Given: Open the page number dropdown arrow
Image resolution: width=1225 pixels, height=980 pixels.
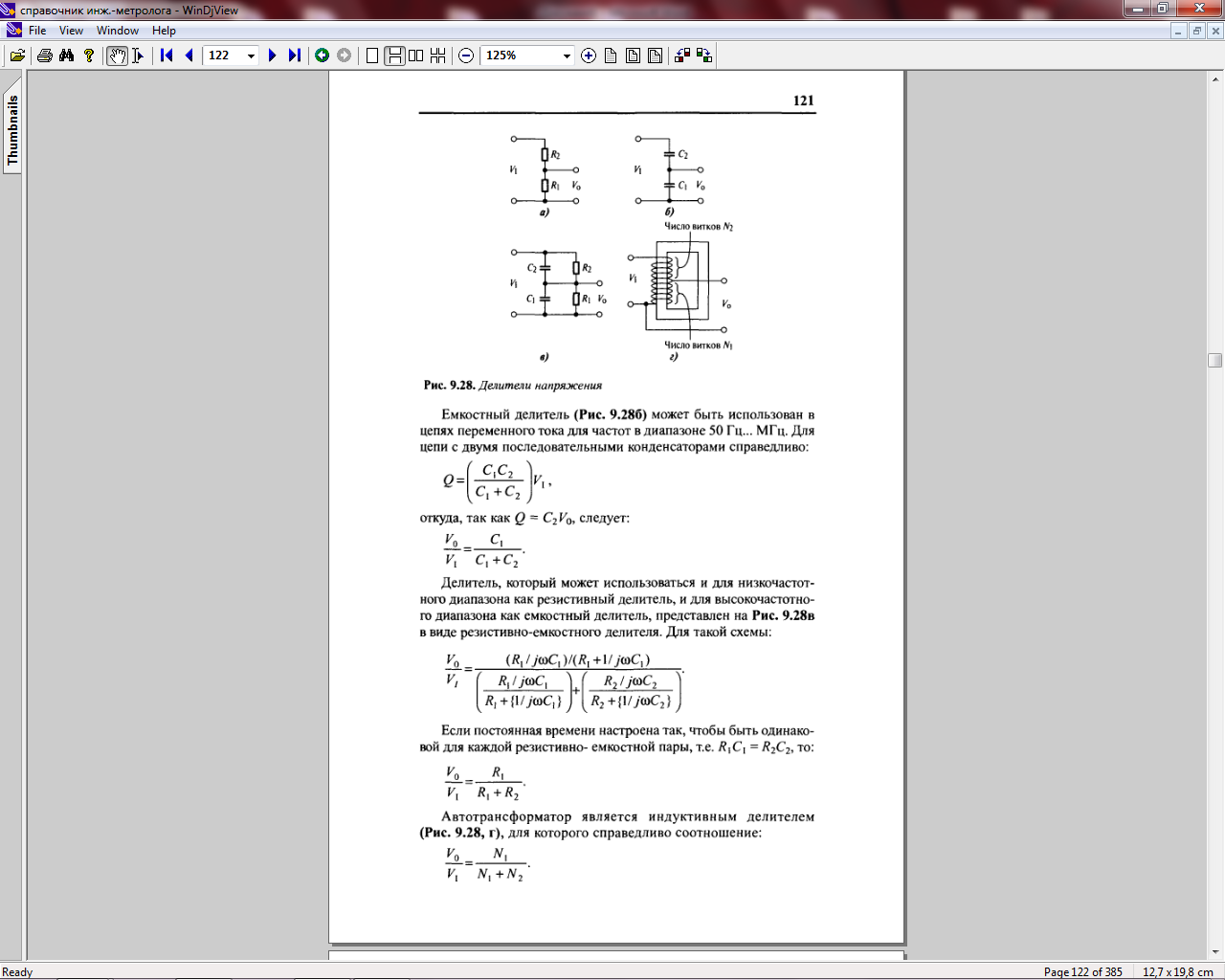Looking at the screenshot, I should (x=251, y=56).
